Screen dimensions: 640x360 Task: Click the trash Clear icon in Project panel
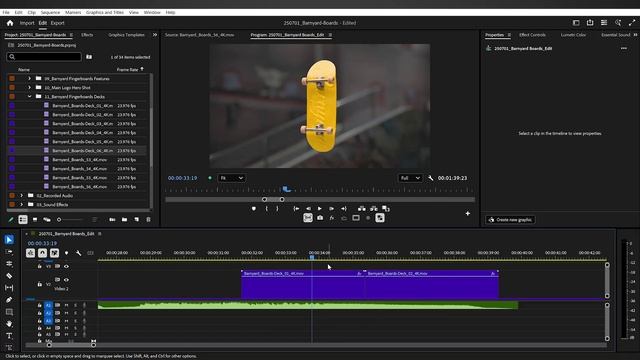pos(148,220)
